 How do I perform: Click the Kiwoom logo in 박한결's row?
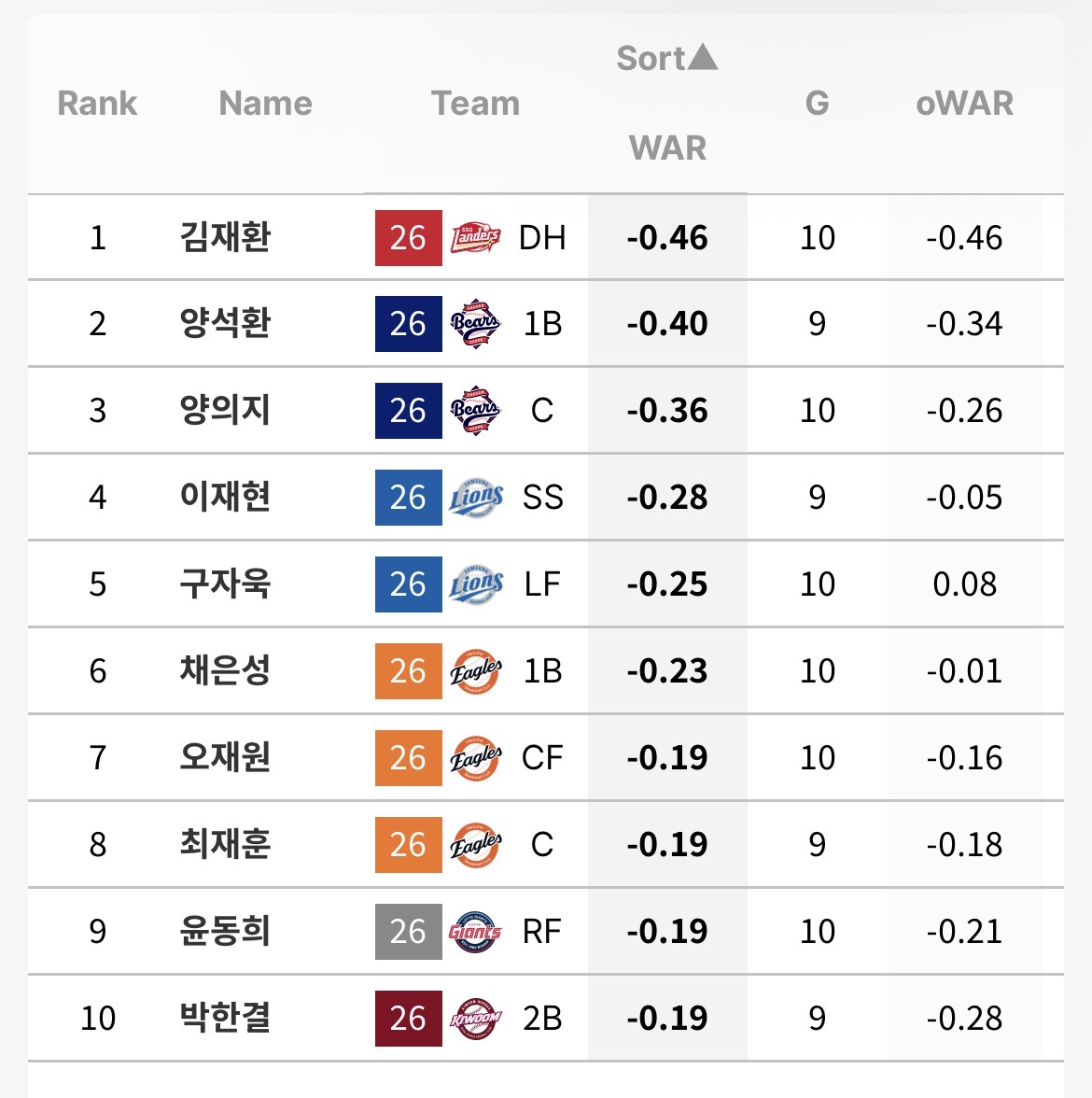[x=475, y=1018]
